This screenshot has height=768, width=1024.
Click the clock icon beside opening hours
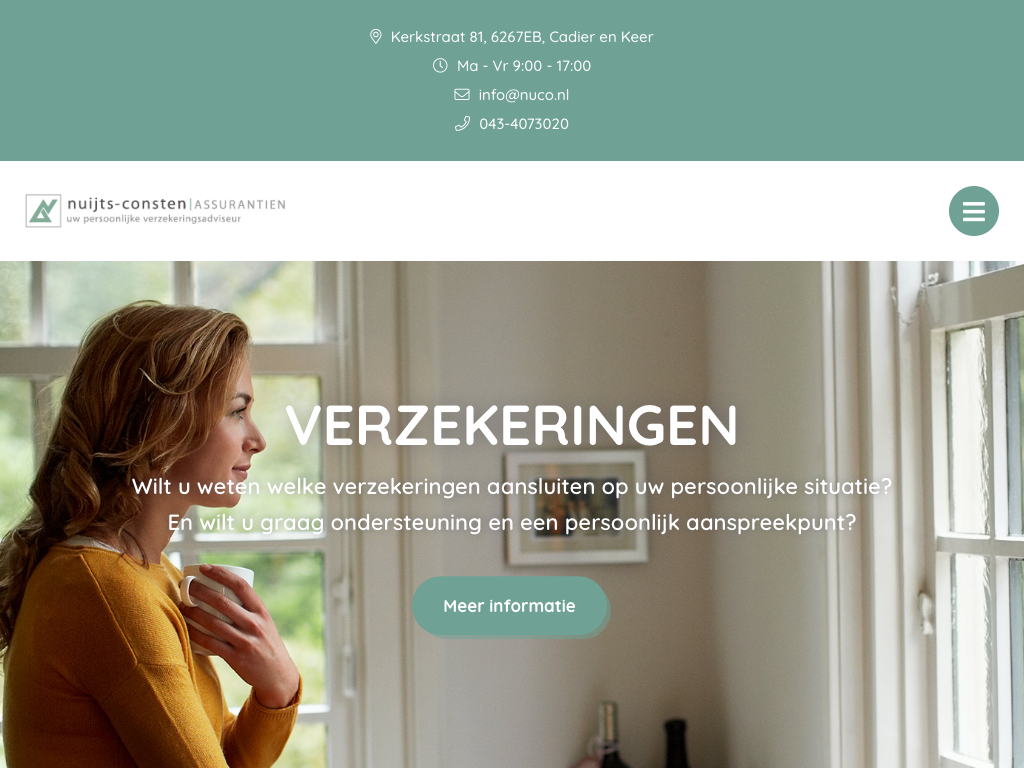click(440, 65)
